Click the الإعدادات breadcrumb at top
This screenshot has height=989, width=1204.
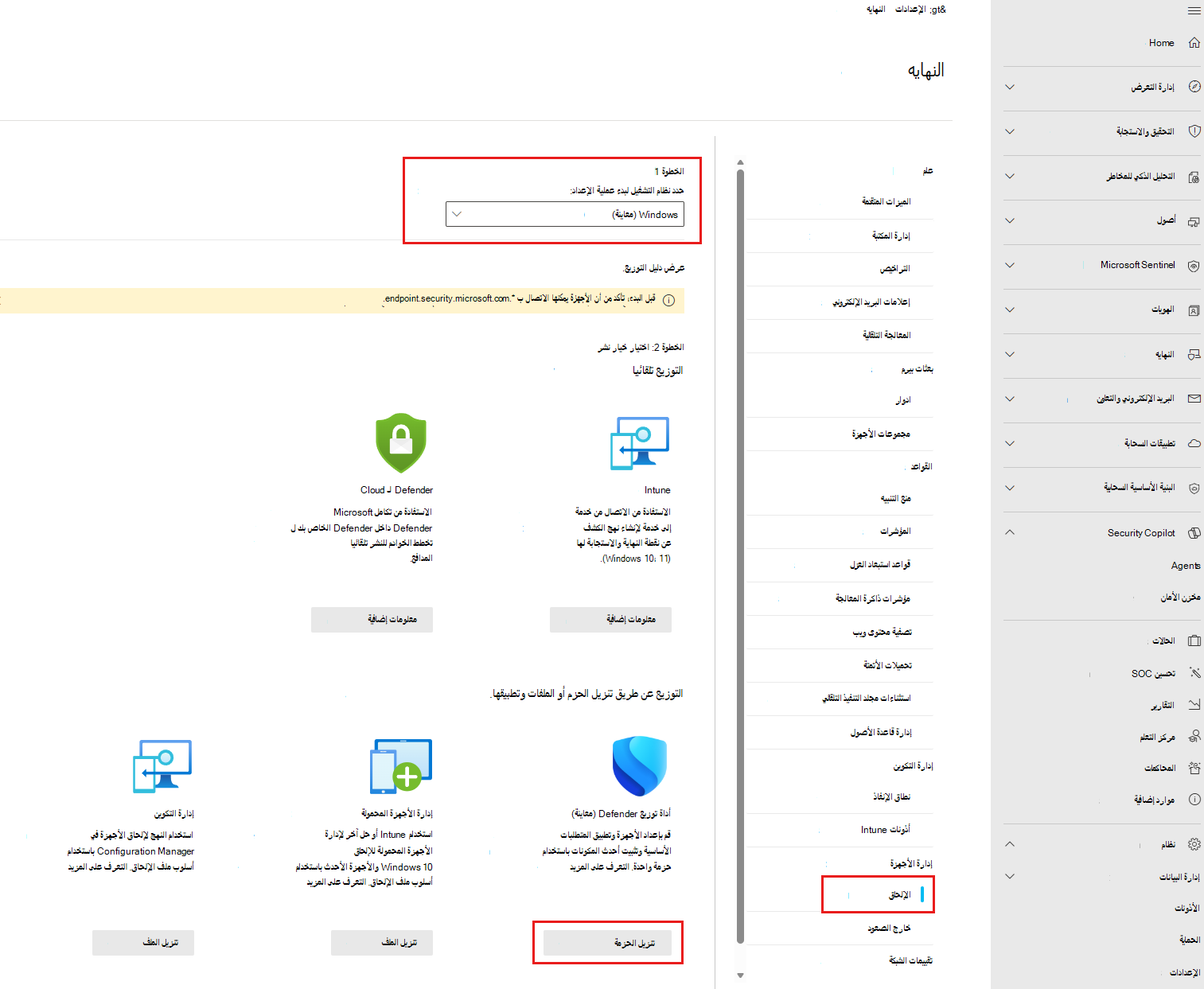coord(910,10)
